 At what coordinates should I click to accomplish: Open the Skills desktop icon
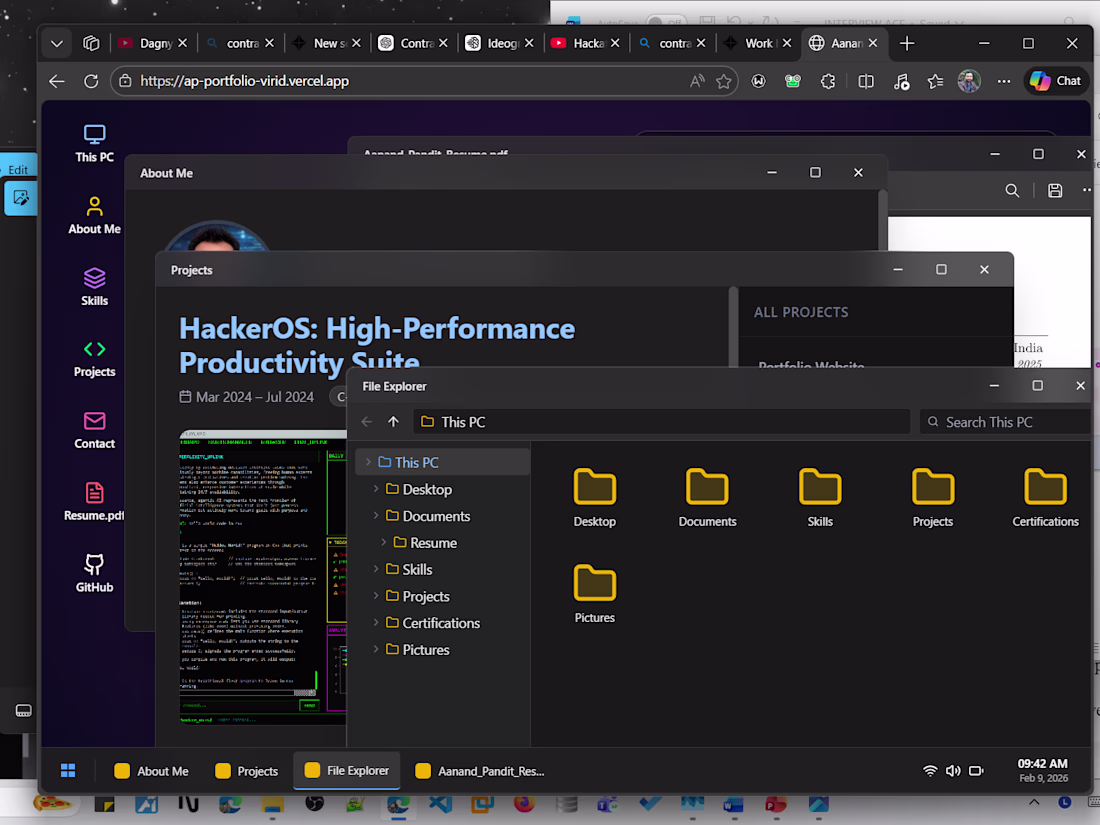(94, 286)
